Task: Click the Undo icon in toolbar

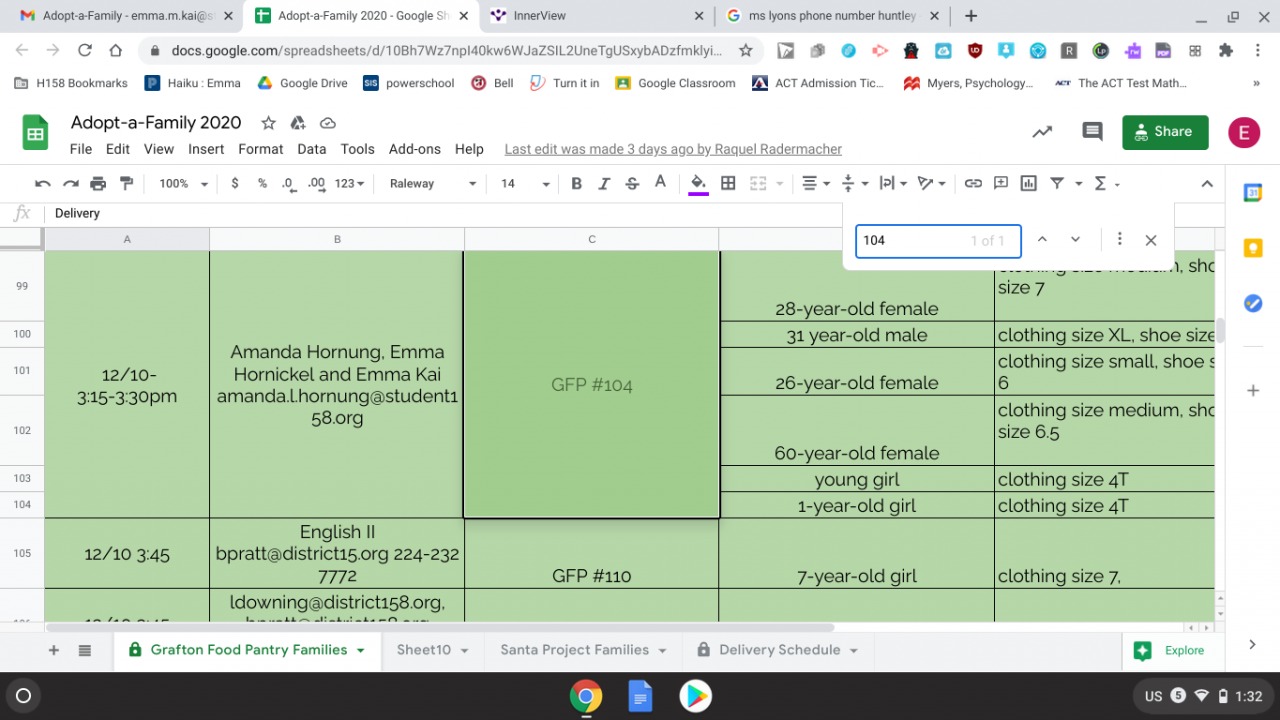Action: 43,183
